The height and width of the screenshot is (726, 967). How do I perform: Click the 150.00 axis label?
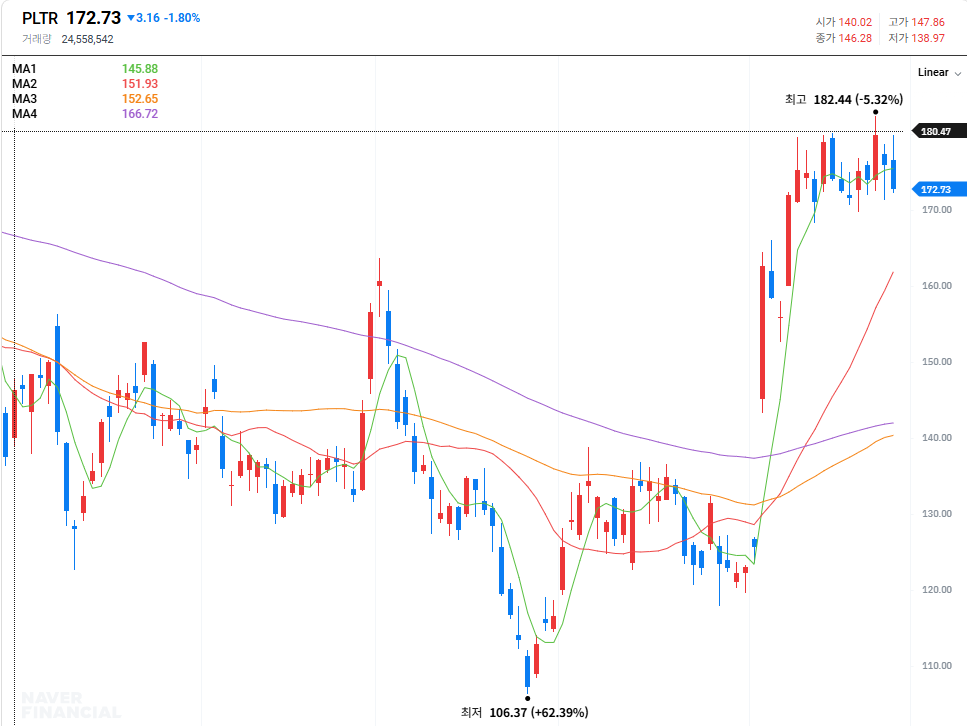tap(937, 361)
